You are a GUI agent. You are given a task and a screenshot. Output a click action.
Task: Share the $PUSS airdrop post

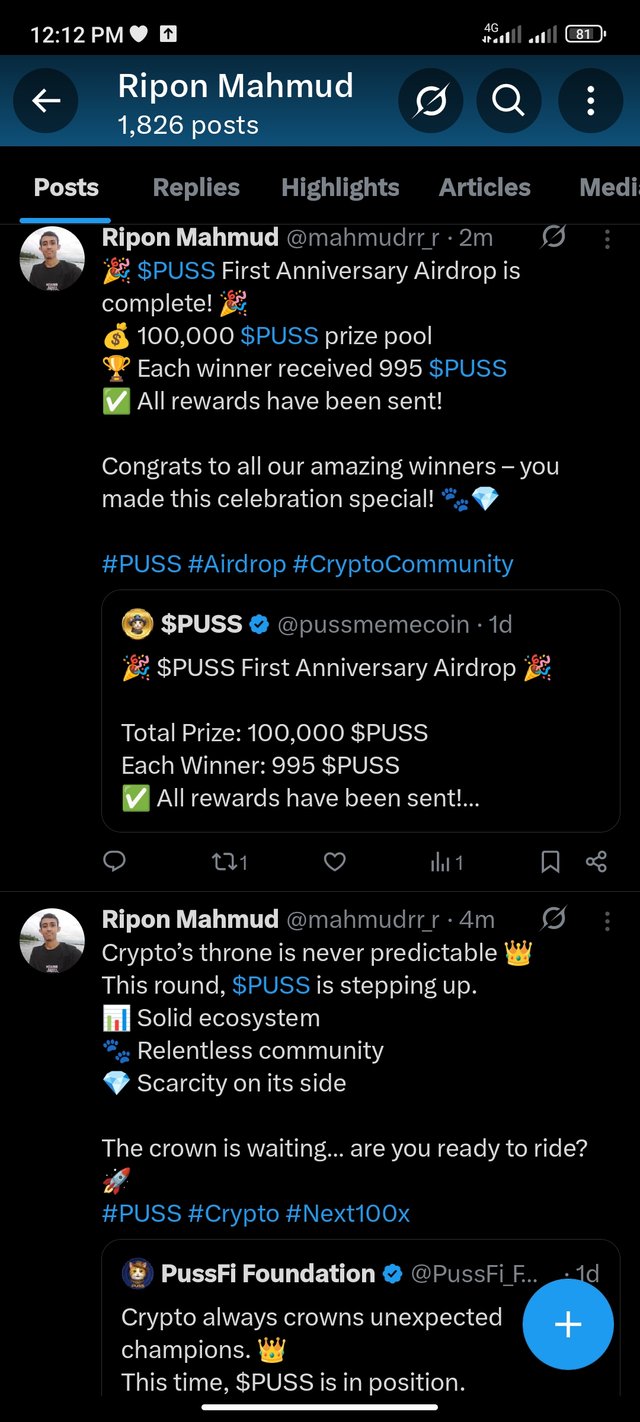pos(596,861)
